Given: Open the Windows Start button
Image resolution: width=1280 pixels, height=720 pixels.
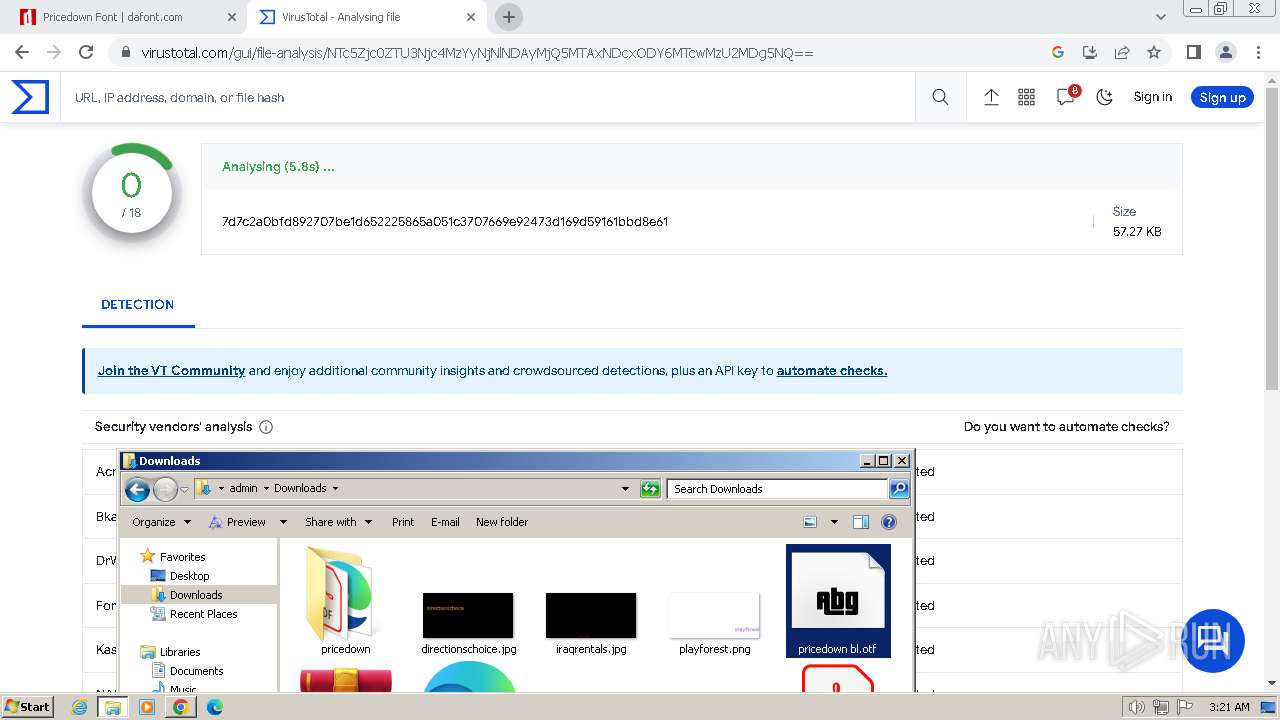Looking at the screenshot, I should click(x=27, y=706).
